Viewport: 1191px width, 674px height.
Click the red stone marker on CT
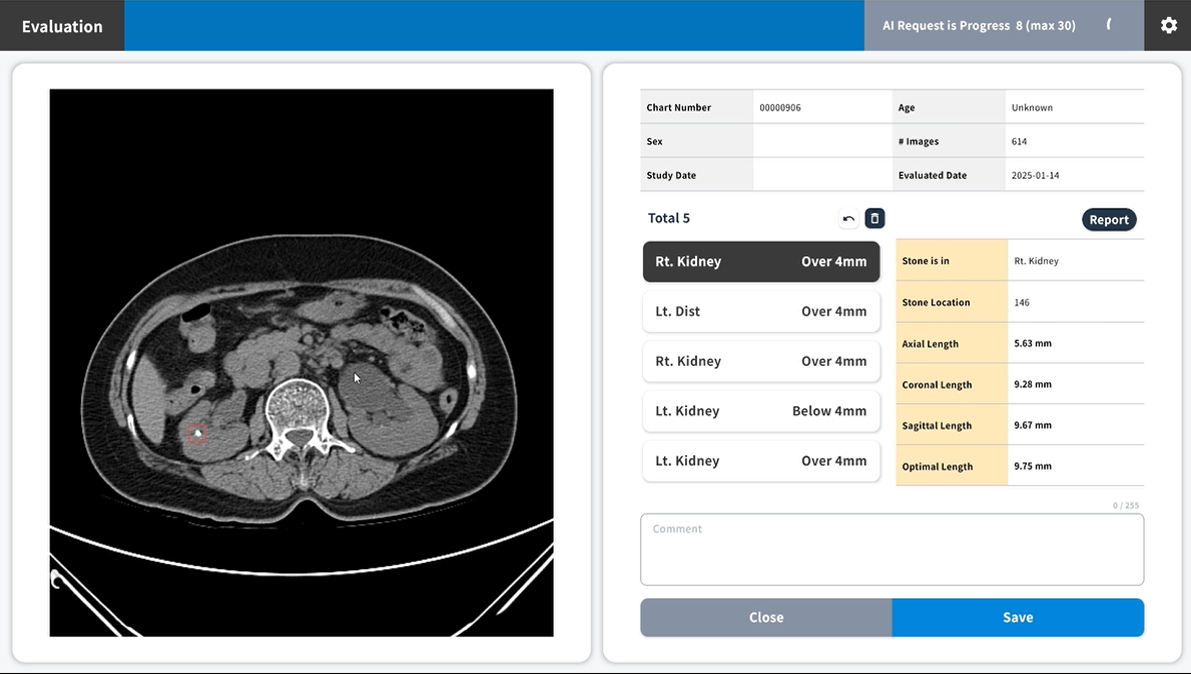(x=198, y=432)
